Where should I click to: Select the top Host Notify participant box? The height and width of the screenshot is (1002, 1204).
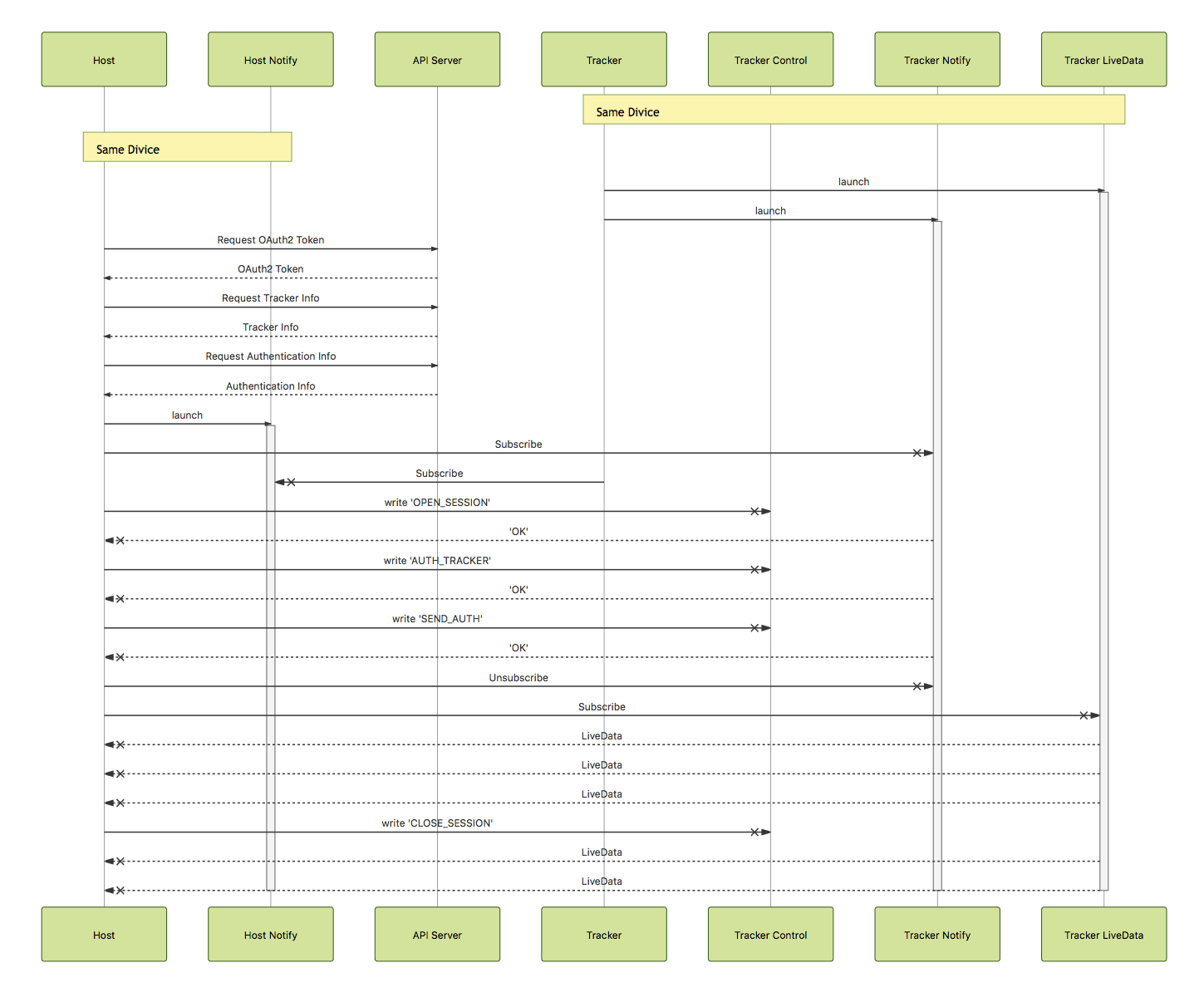point(271,60)
